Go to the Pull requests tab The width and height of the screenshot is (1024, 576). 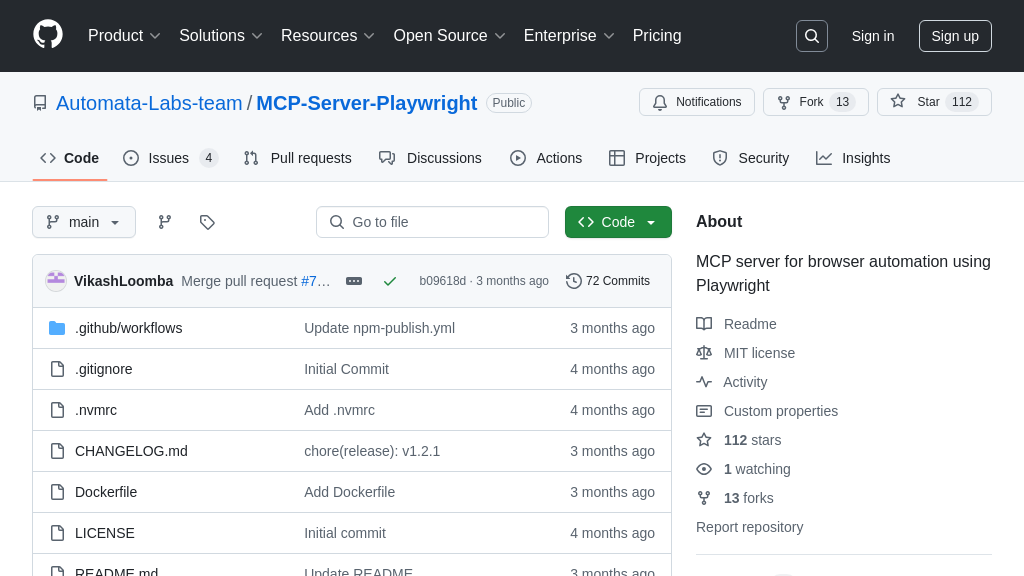[298, 158]
